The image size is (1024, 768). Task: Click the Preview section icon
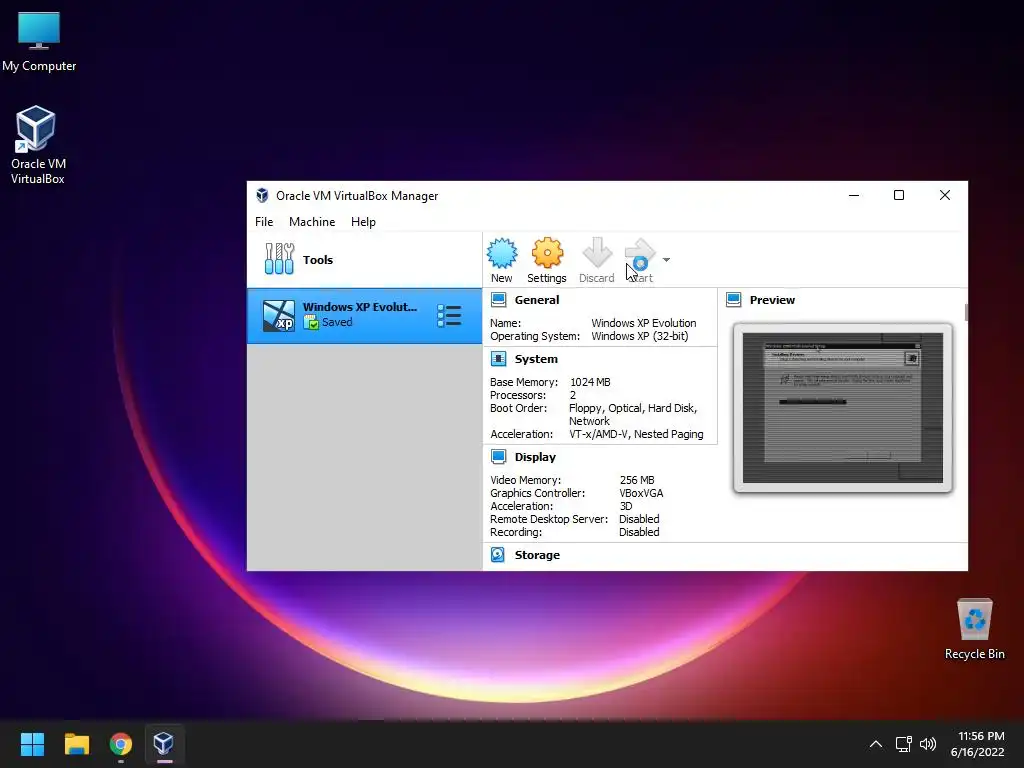tap(733, 300)
